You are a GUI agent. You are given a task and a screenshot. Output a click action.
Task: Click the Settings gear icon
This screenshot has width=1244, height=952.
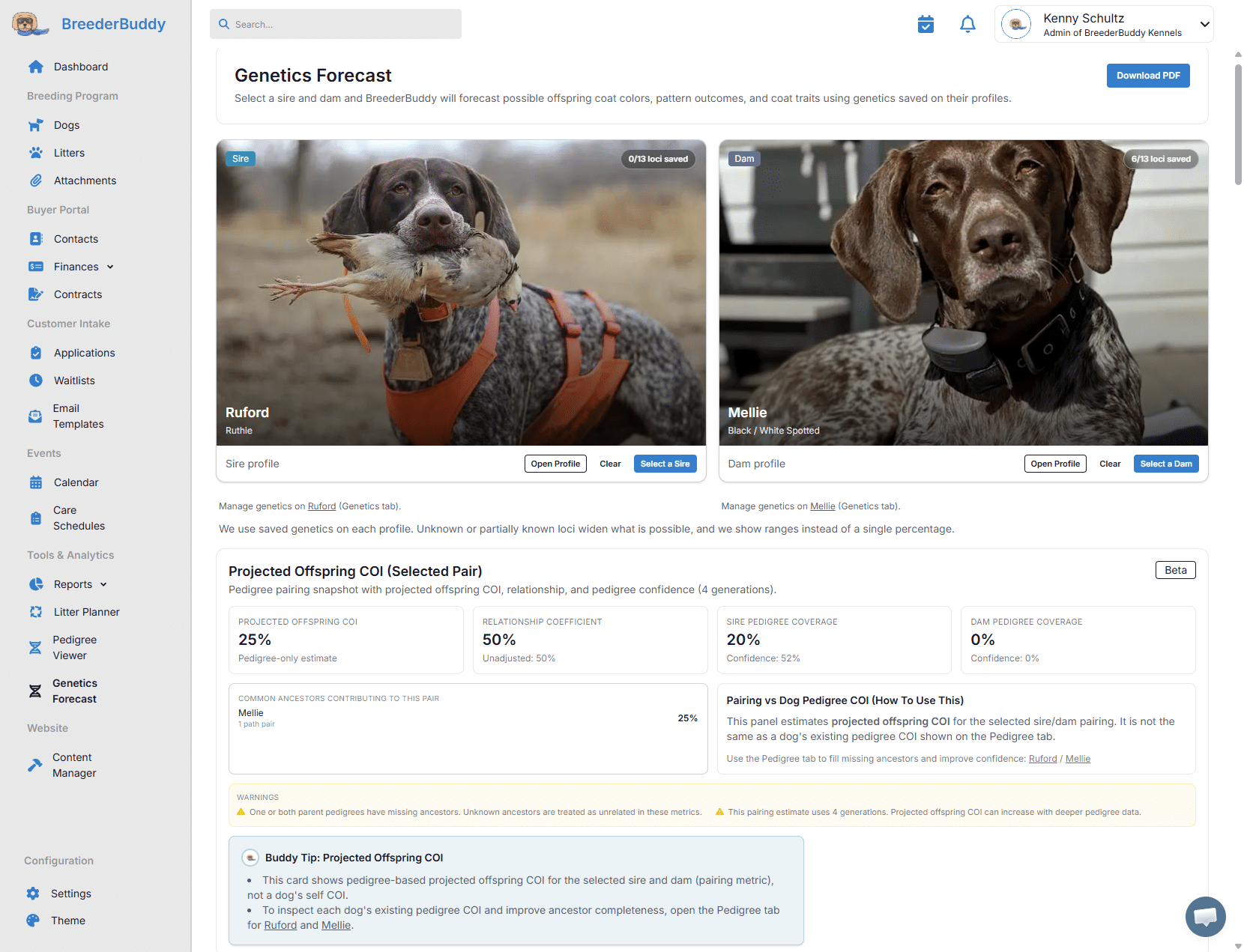coord(33,894)
